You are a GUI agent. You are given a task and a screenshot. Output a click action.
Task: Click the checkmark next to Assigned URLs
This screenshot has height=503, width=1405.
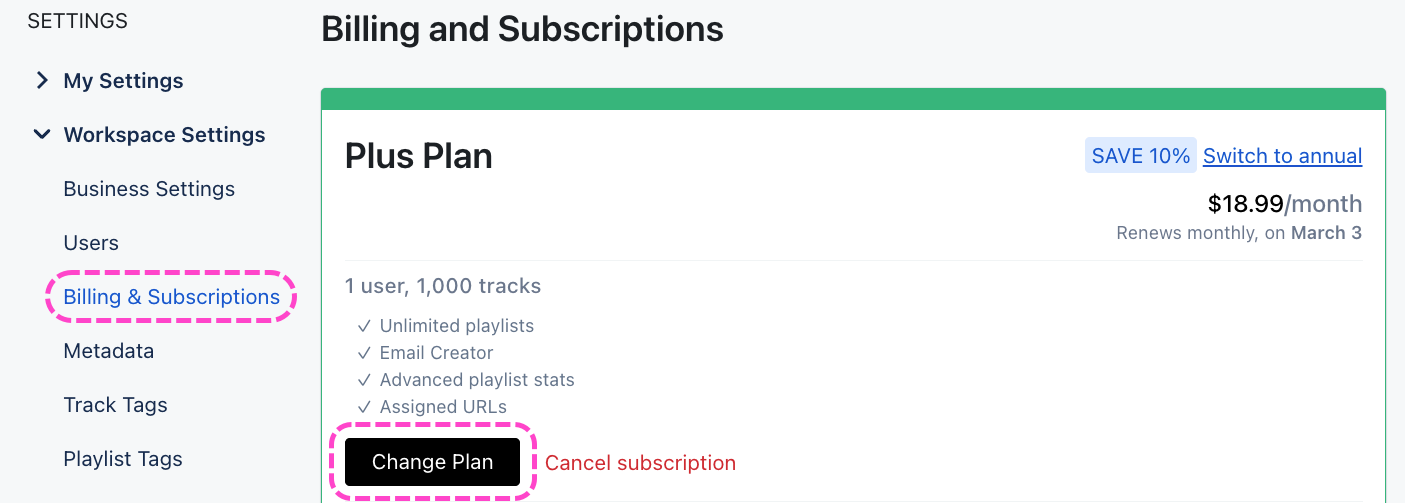(364, 407)
